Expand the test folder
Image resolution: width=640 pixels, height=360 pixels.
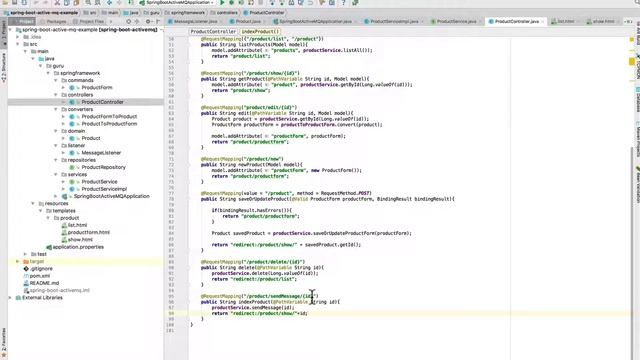click(25, 254)
